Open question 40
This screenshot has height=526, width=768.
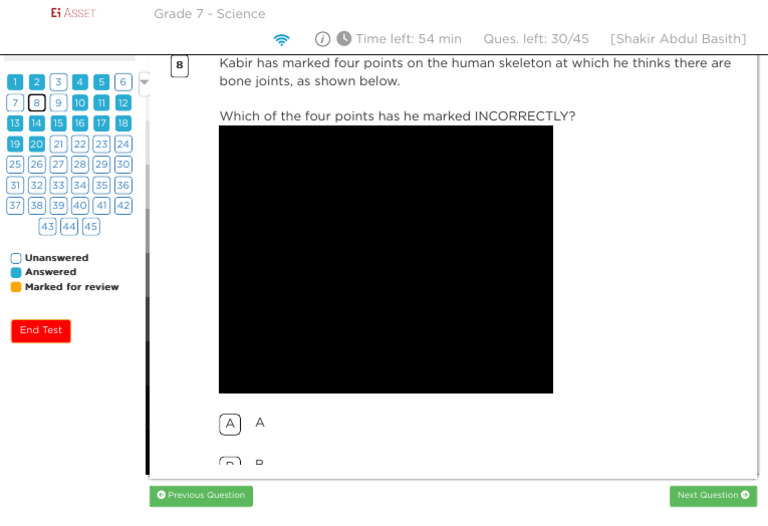(80, 205)
